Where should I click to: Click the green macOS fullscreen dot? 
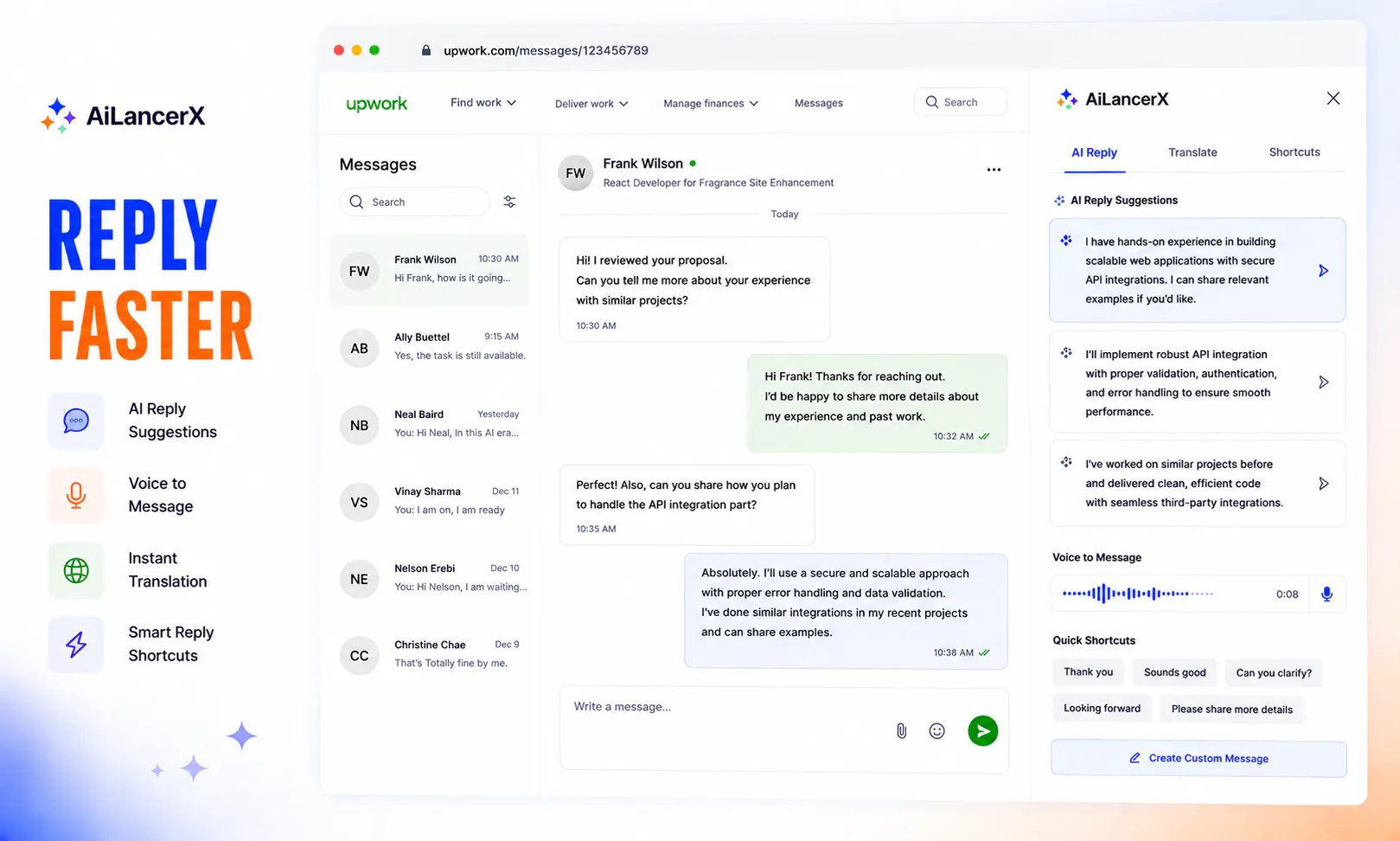tap(374, 50)
